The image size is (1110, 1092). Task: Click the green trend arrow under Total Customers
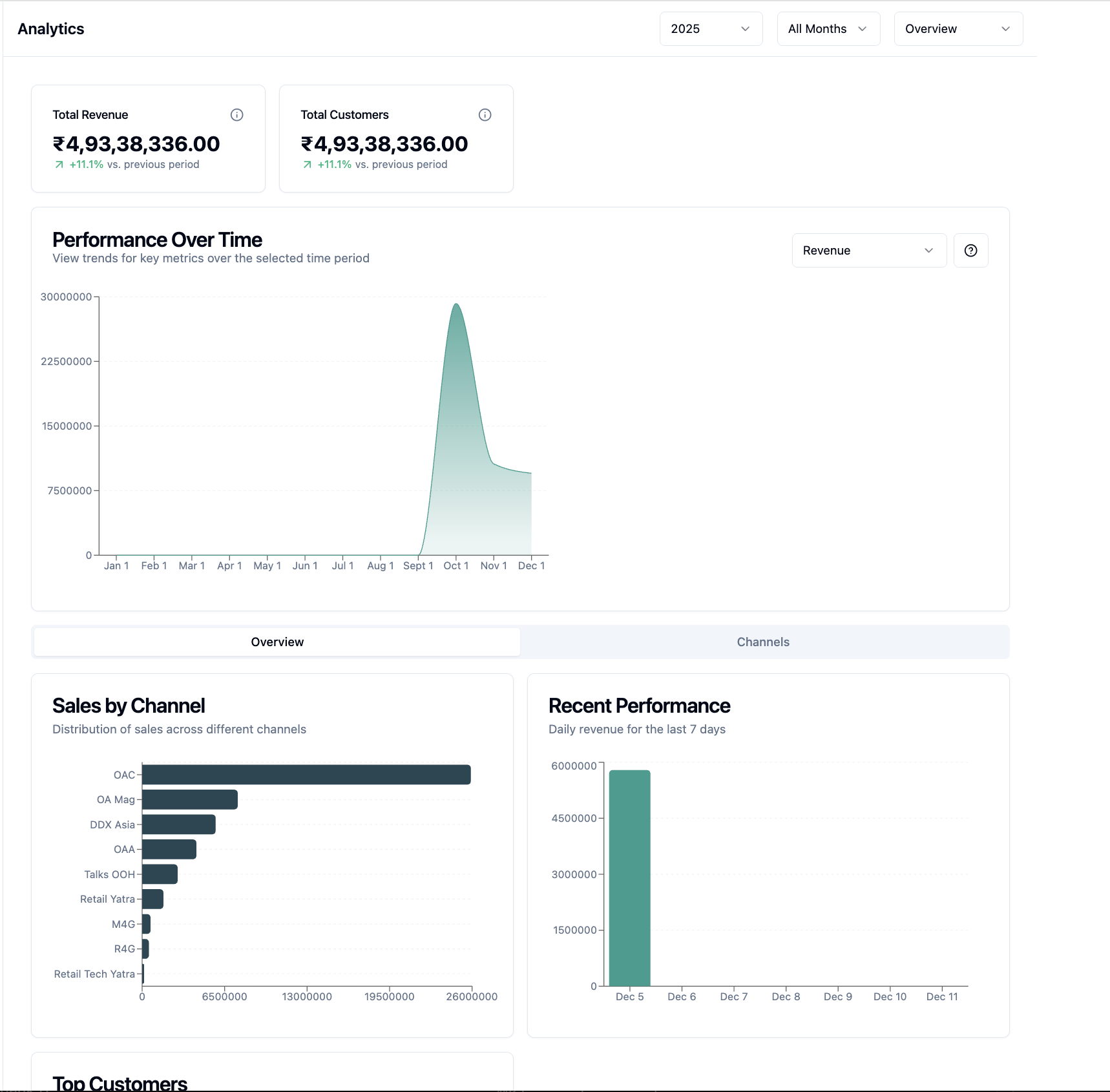(306, 165)
